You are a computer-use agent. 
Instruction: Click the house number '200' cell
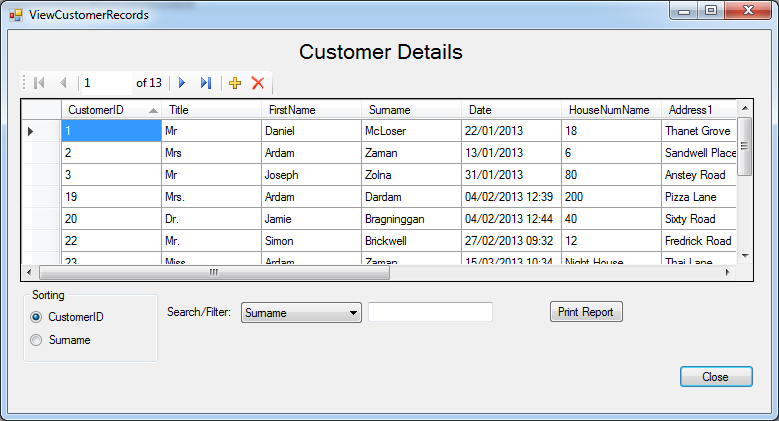[x=611, y=197]
